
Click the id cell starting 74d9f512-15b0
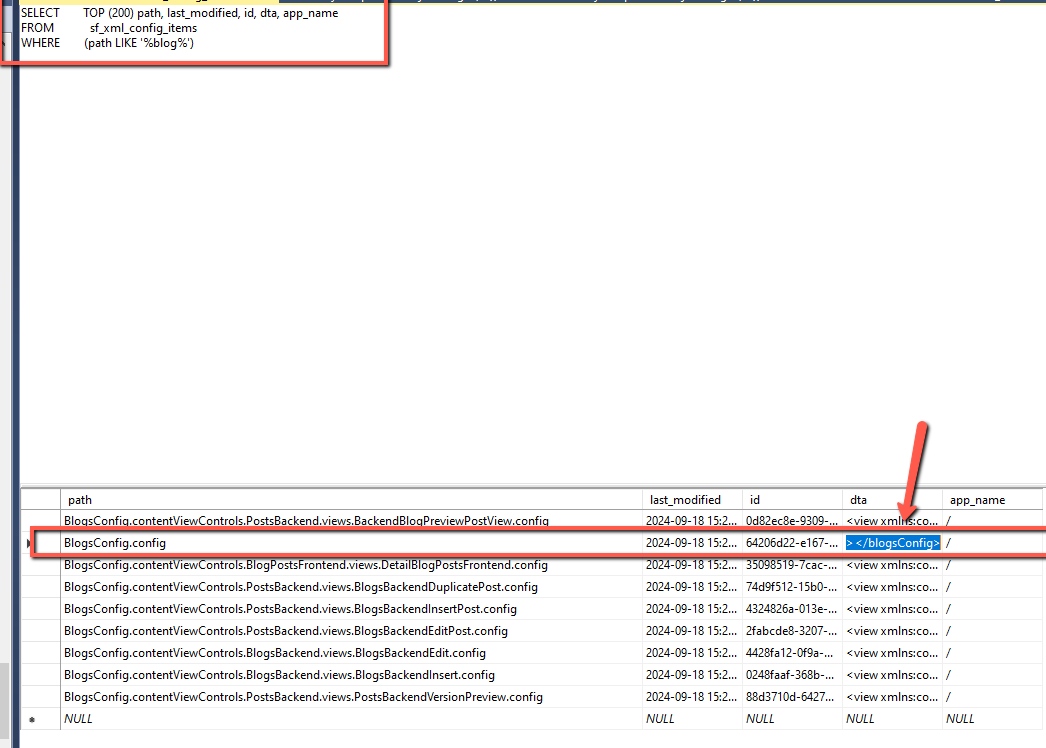(x=792, y=587)
